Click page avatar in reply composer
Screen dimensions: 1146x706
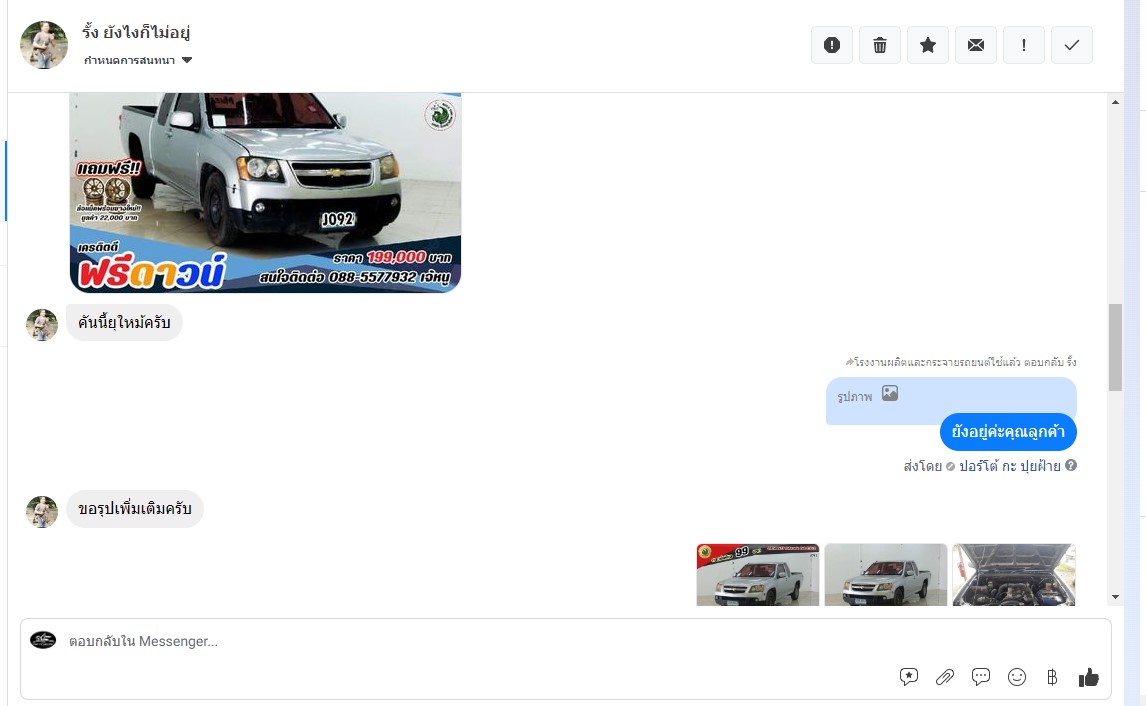coord(43,640)
